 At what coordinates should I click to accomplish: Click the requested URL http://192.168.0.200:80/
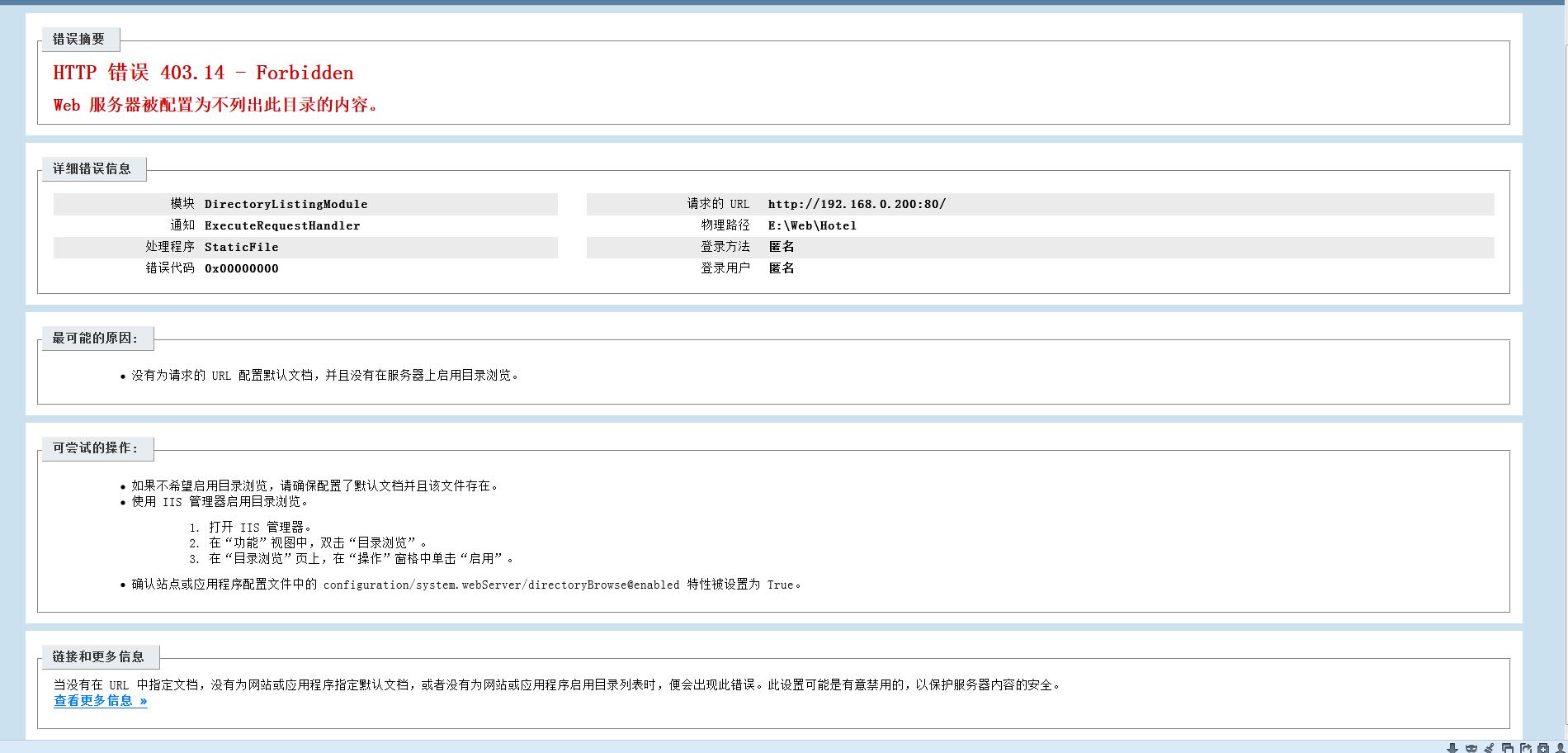[857, 204]
